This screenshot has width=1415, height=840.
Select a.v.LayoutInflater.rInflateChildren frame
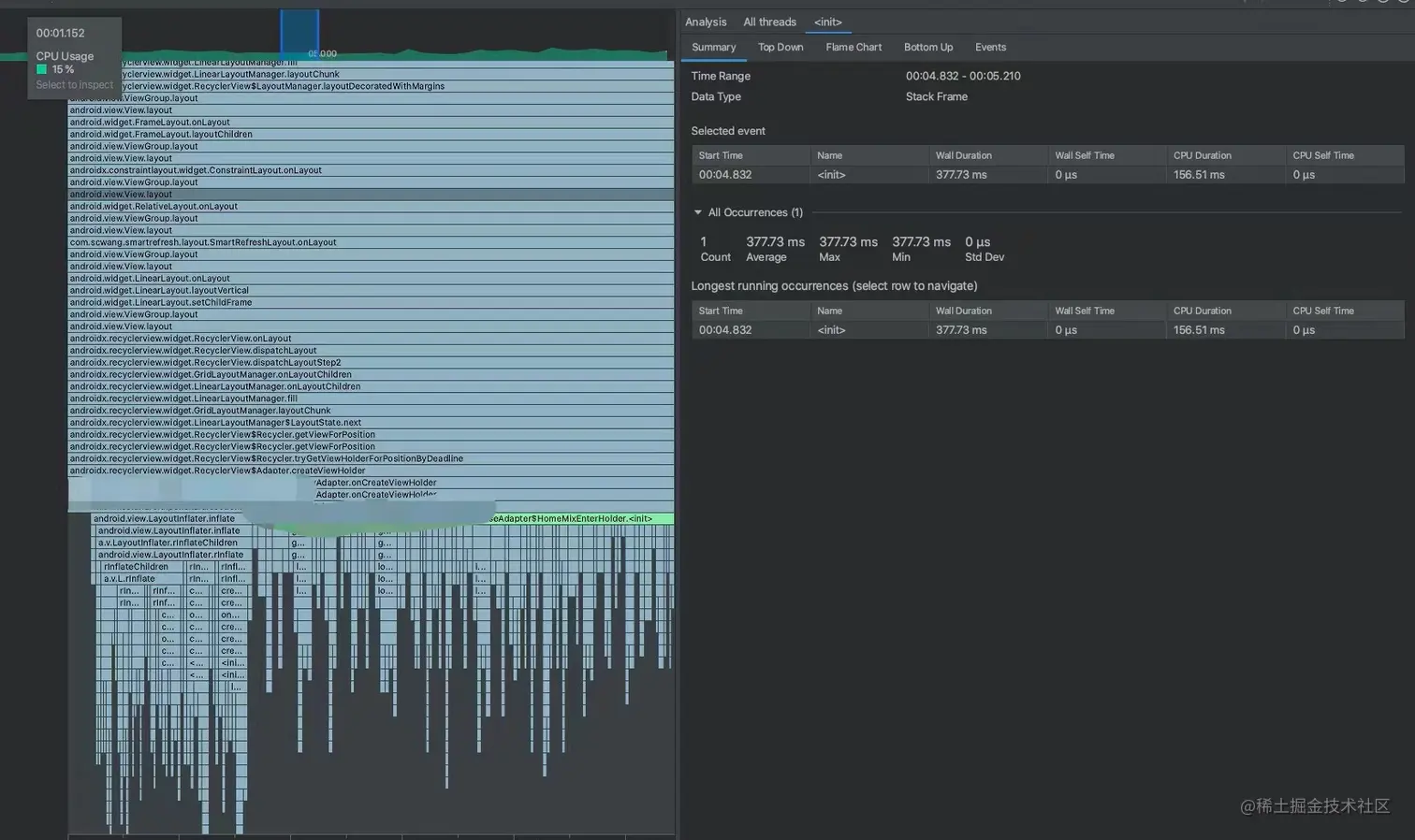(x=172, y=543)
